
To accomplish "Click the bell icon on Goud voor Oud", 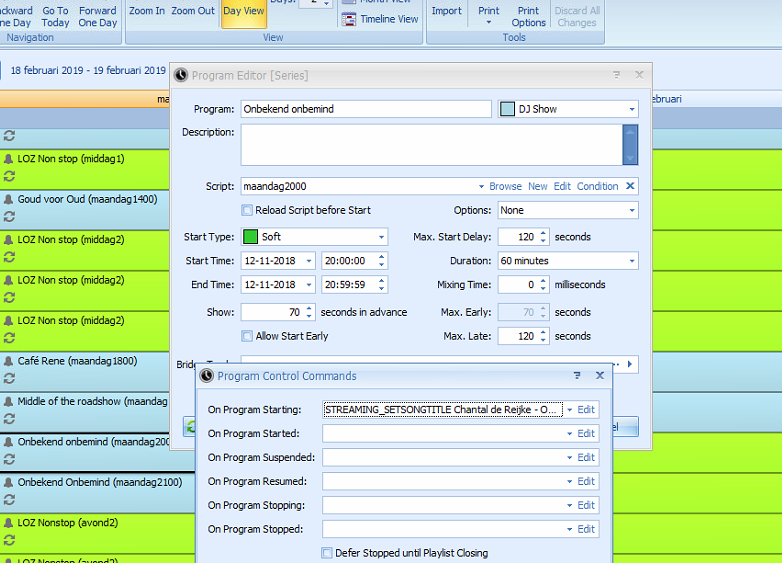I will click(x=9, y=199).
